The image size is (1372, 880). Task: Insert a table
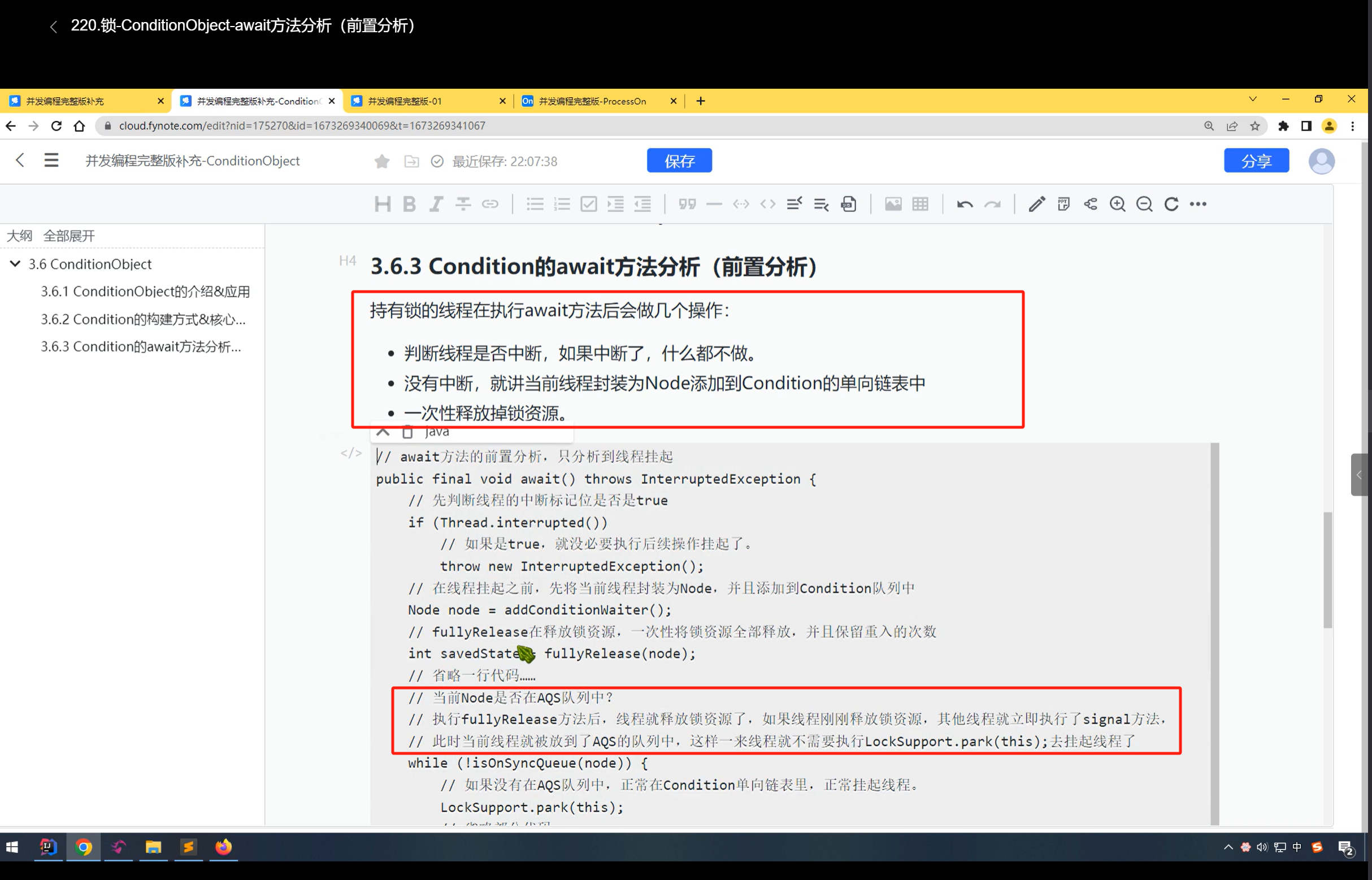(x=919, y=204)
